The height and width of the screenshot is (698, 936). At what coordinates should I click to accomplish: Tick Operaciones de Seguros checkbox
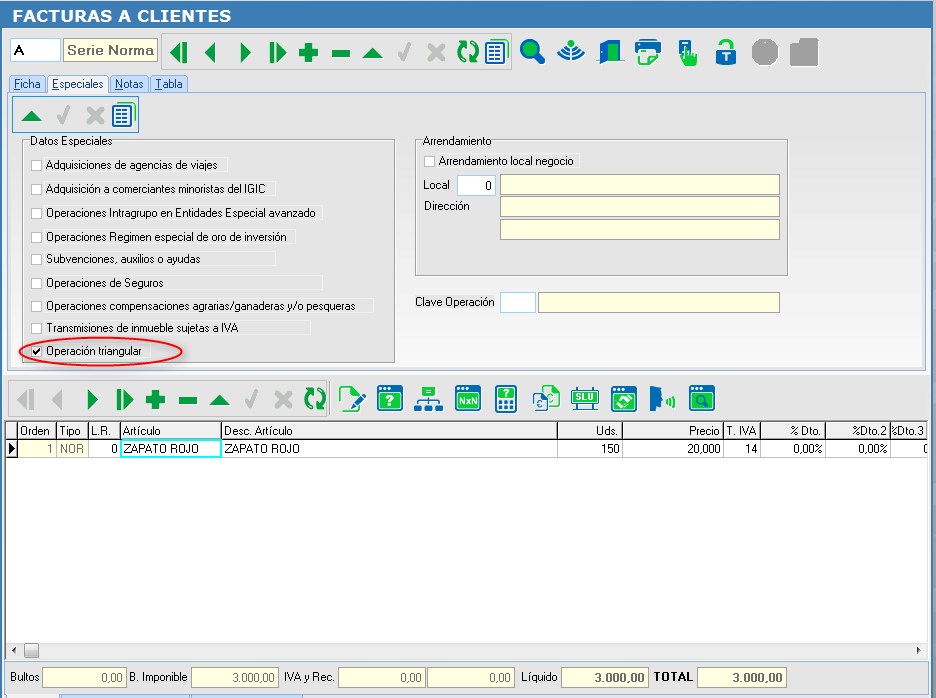pos(36,283)
